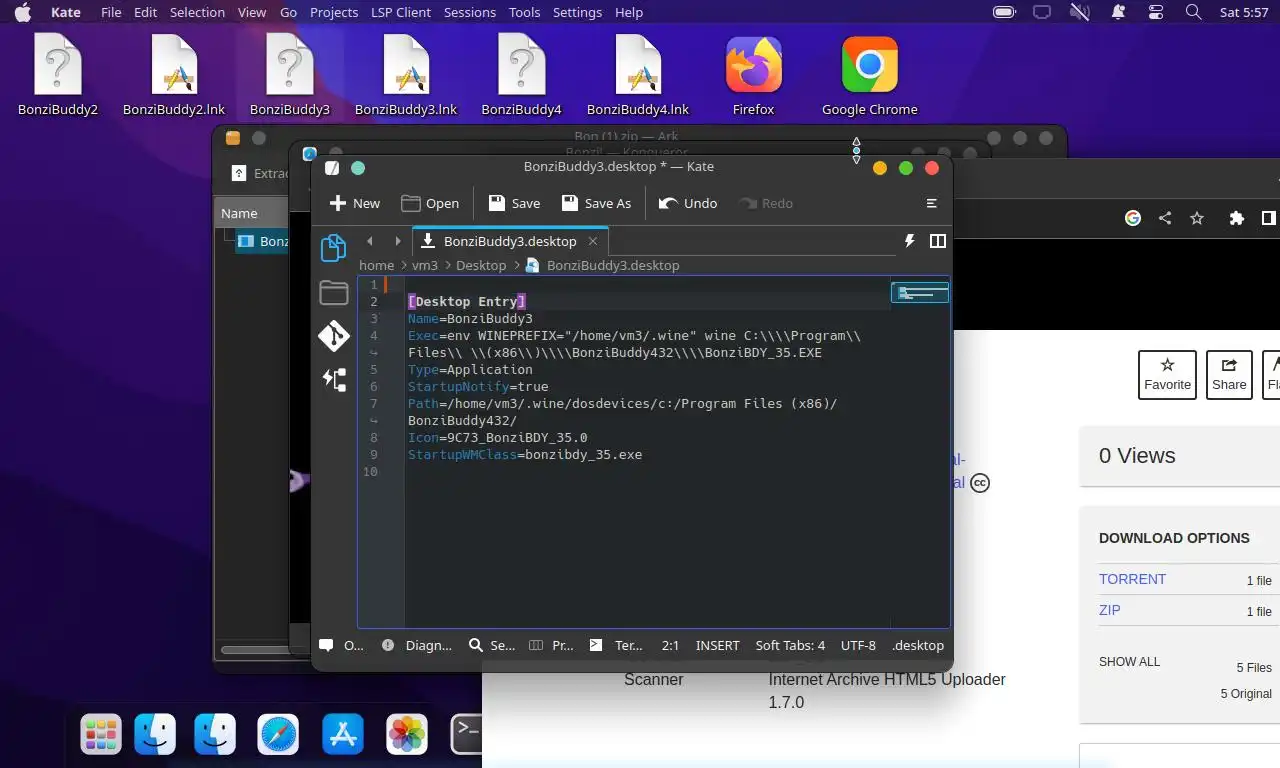
Task: Open the Filesystem Browser folder icon in Kate's sidebar
Action: click(333, 292)
